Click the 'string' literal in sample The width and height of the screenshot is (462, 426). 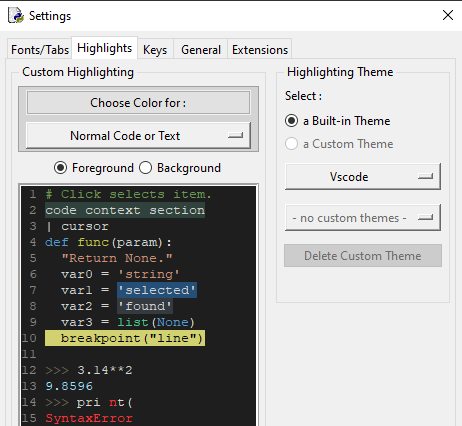[149, 274]
